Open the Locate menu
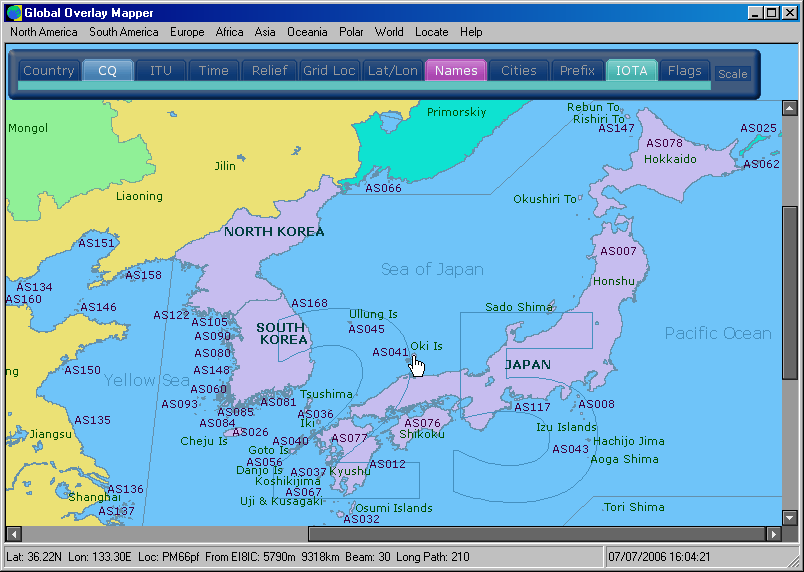 click(x=432, y=32)
